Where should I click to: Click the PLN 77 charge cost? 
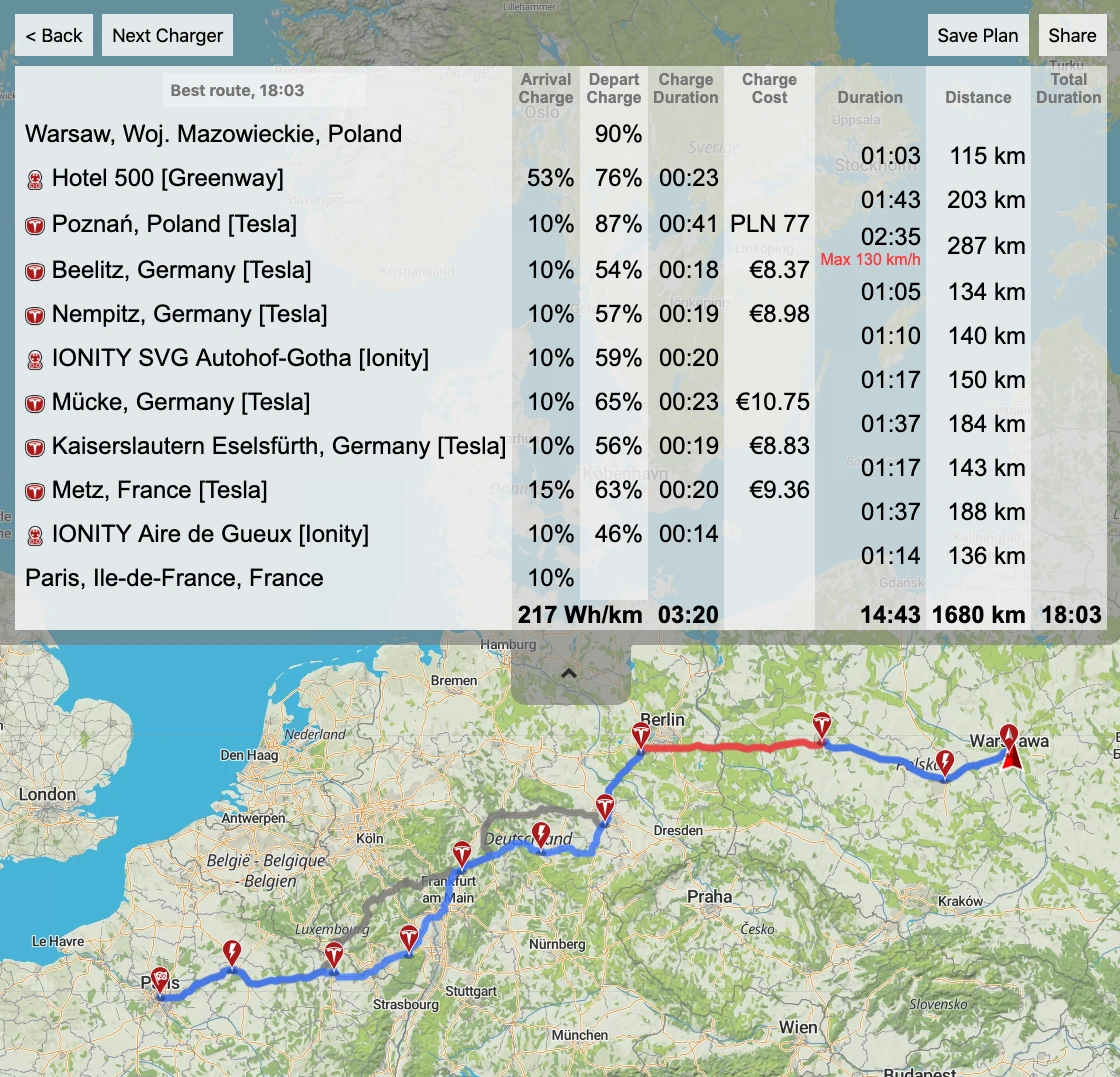[x=769, y=224]
